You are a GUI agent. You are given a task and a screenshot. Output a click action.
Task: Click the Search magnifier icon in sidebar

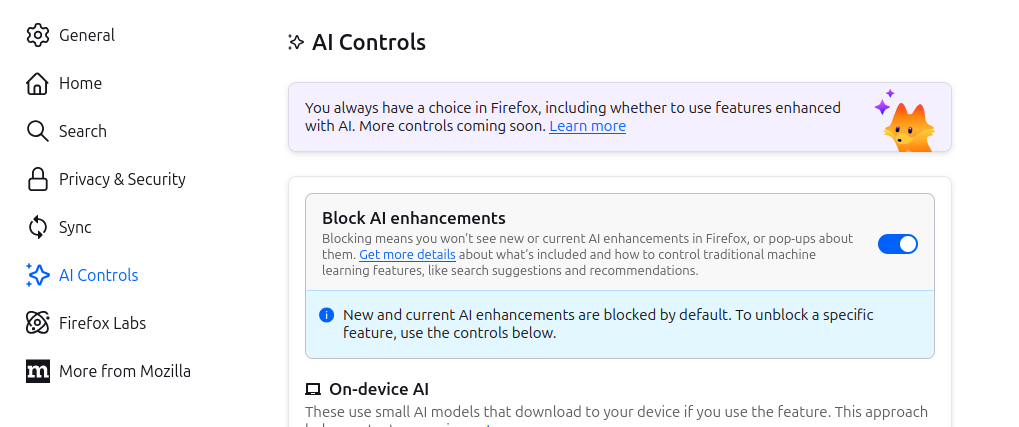click(x=38, y=131)
